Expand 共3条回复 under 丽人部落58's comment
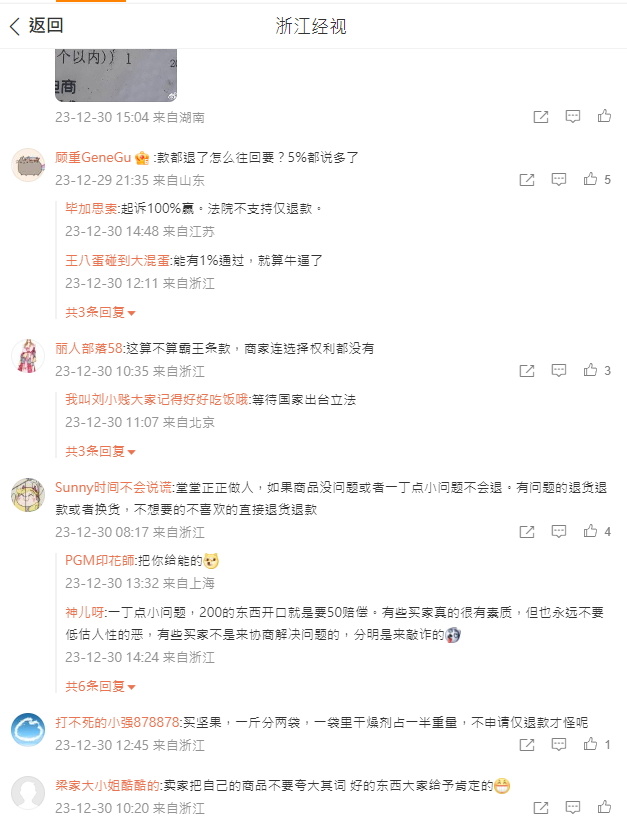 tap(101, 452)
